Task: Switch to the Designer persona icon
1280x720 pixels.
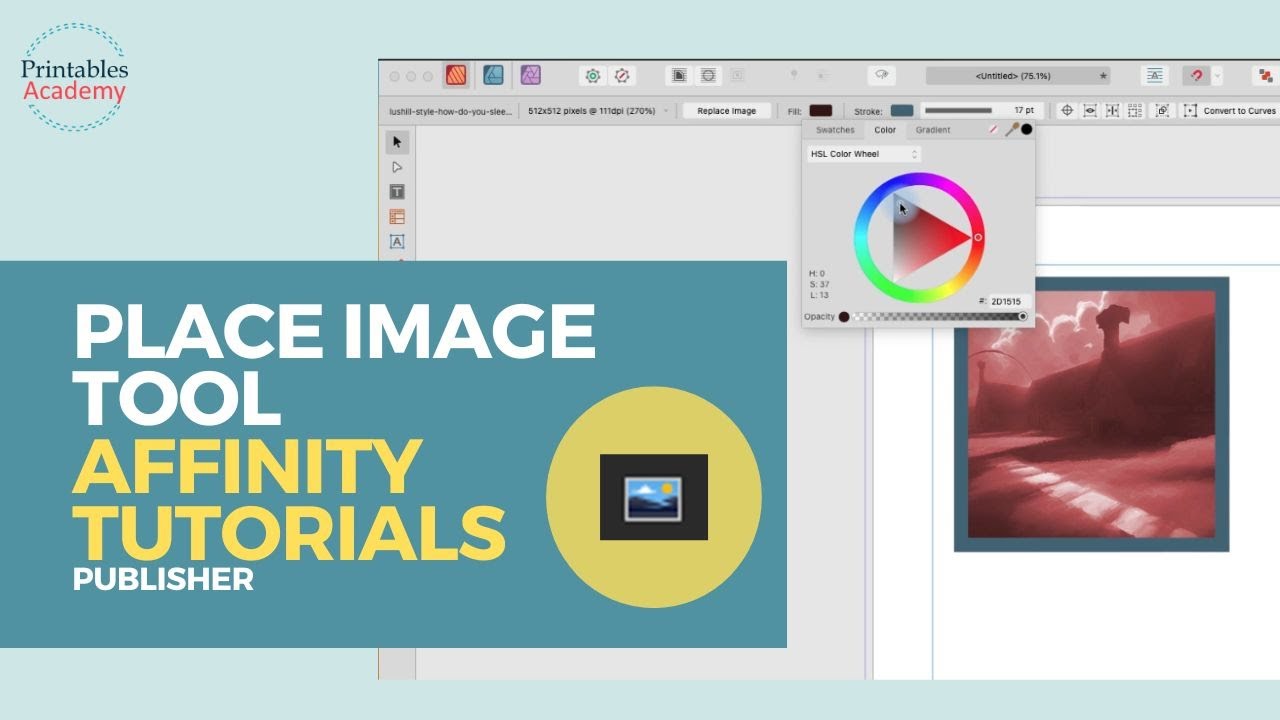Action: 493,75
